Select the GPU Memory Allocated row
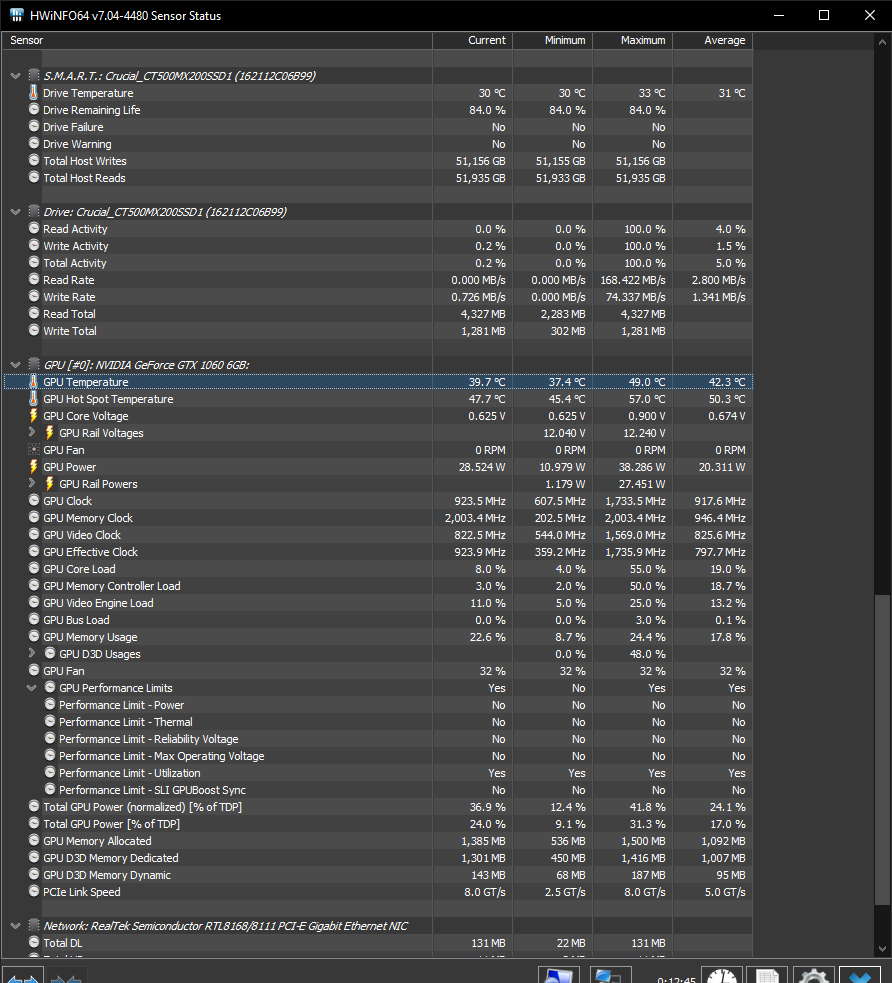Screen dimensions: 892x983 (x=378, y=841)
